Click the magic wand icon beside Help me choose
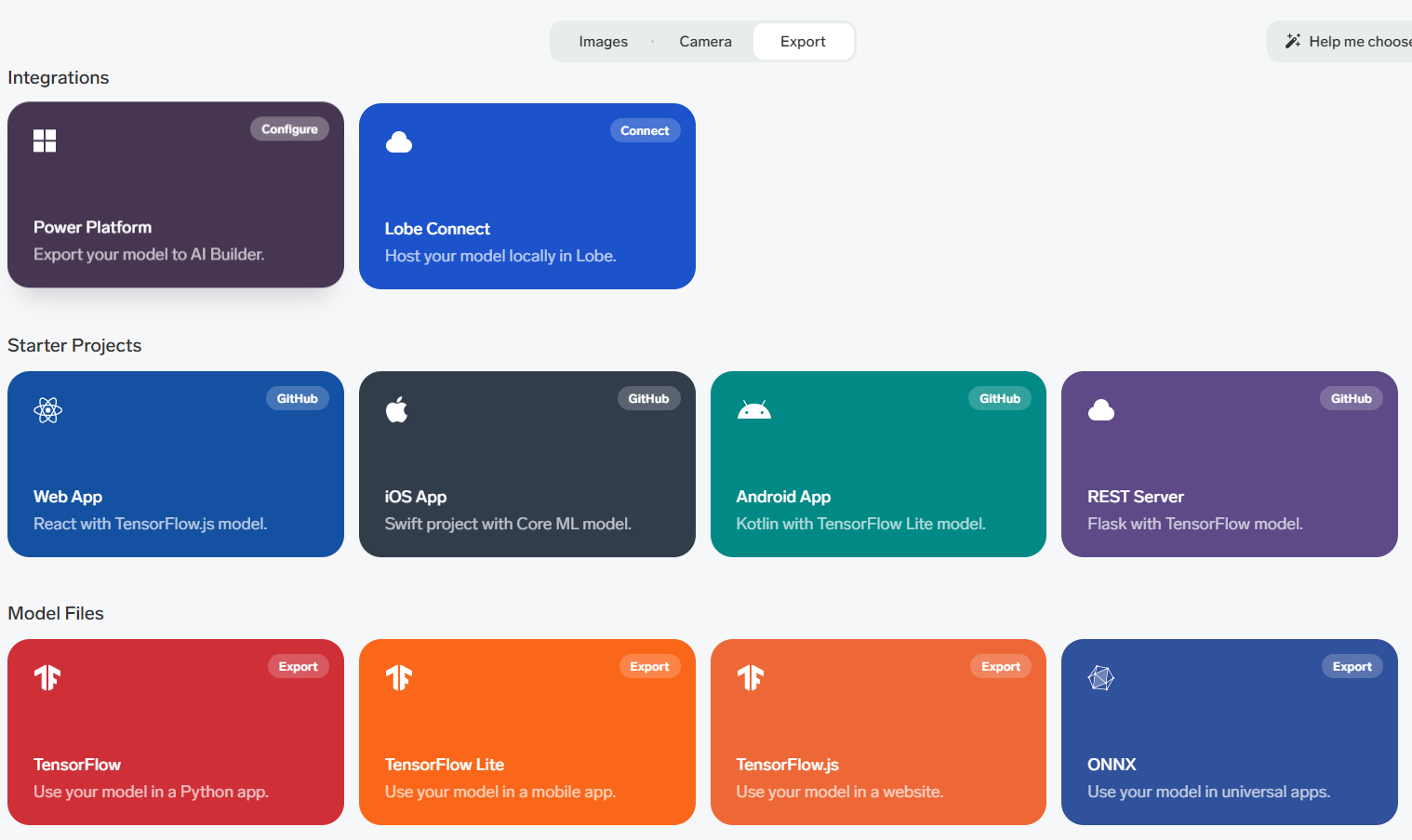The image size is (1412, 840). (1293, 42)
